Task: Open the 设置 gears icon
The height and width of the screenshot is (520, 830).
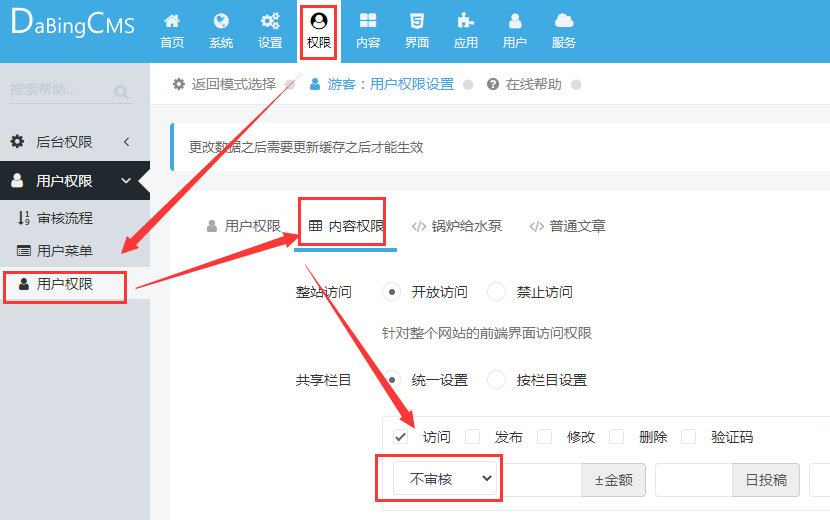Action: [x=270, y=21]
